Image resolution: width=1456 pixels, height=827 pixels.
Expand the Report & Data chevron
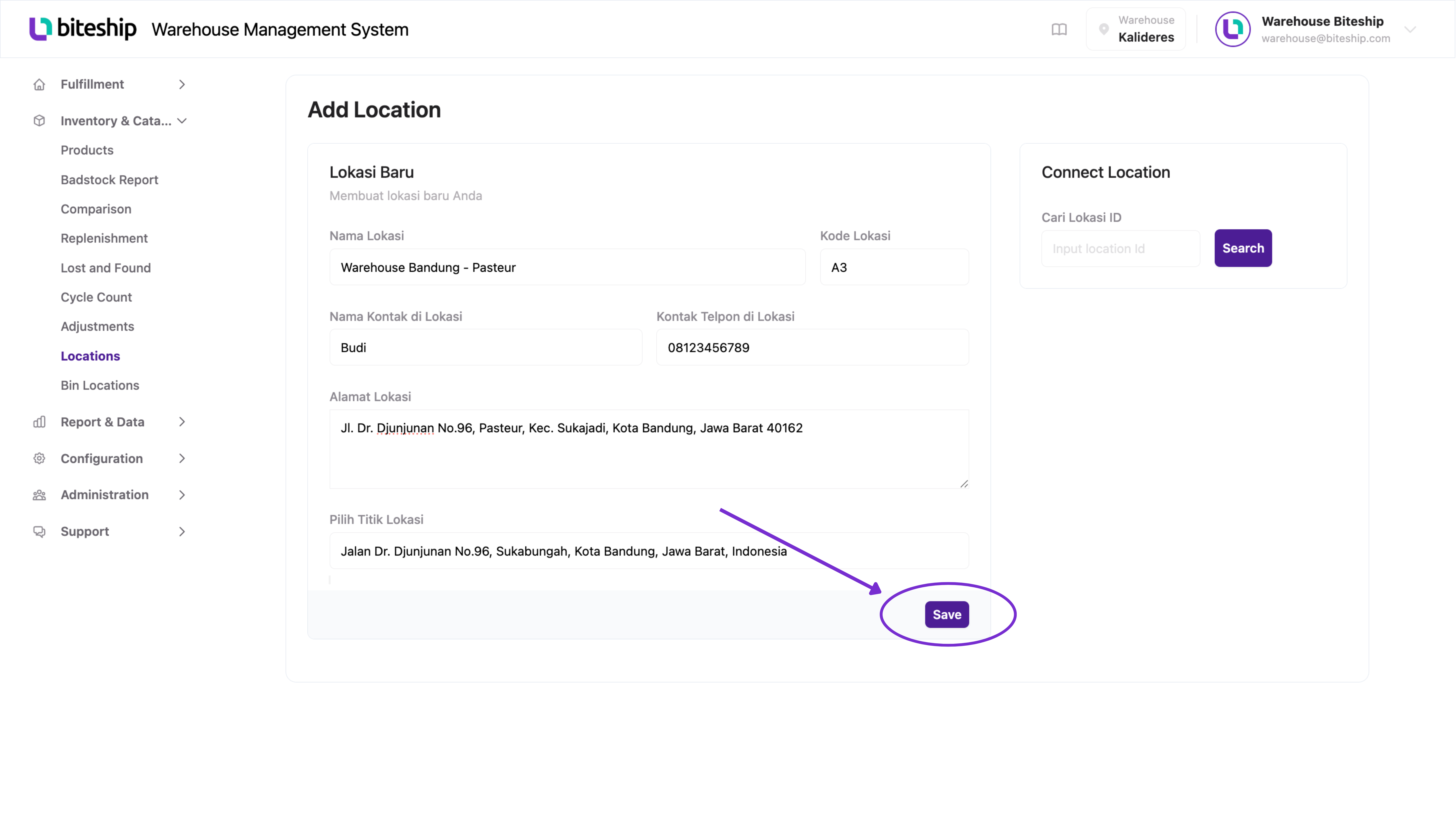tap(182, 422)
